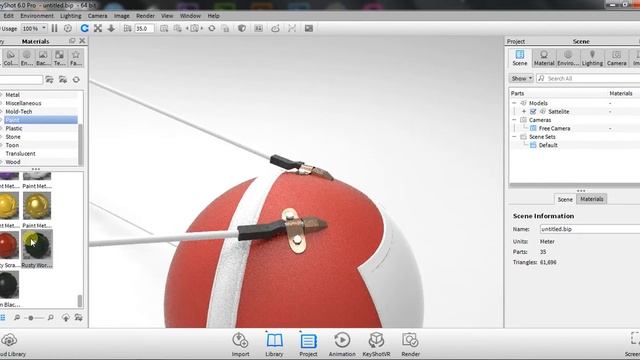
Task: Collapse the Models tree node
Action: coord(514,103)
